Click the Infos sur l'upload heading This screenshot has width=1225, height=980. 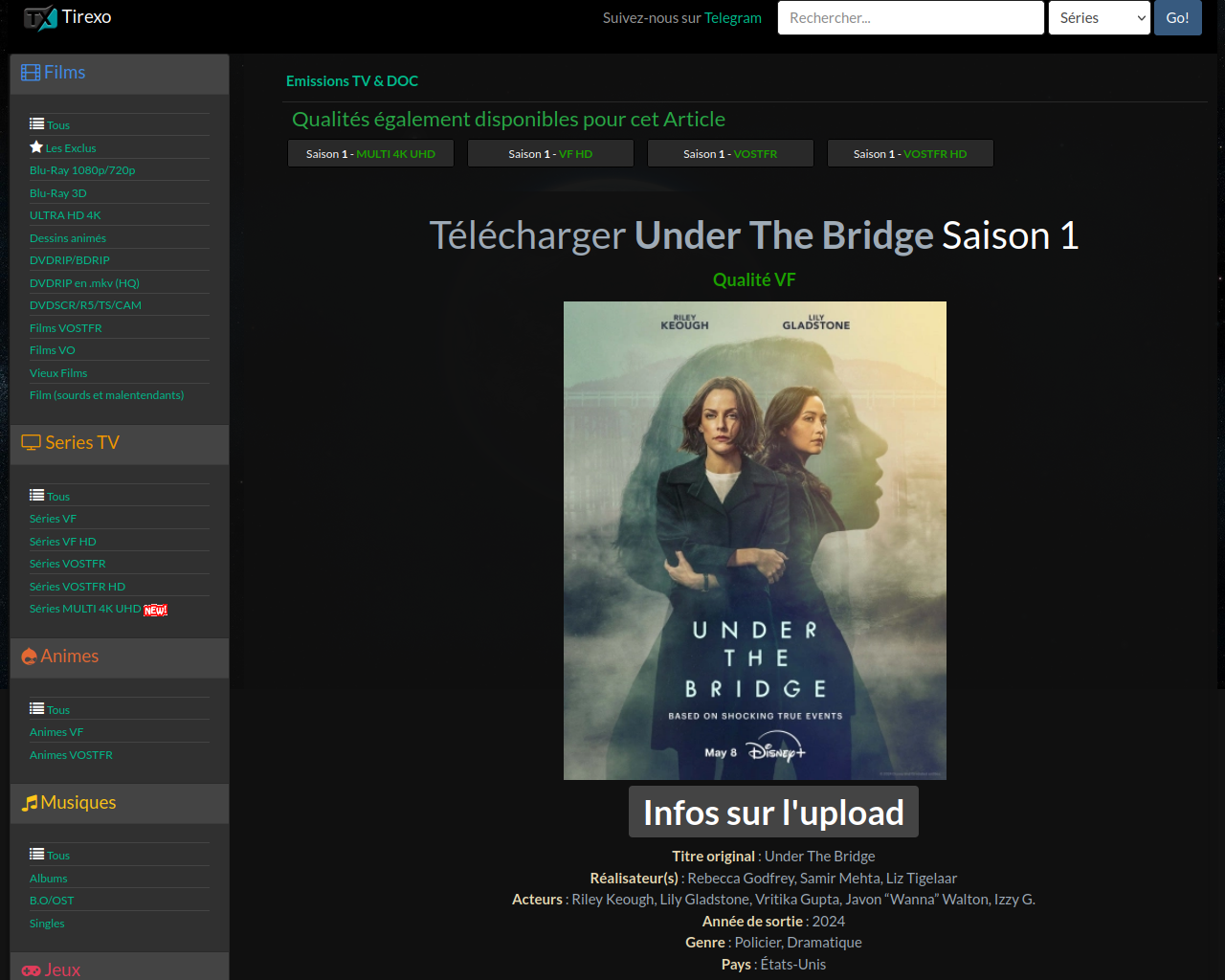tap(773, 813)
